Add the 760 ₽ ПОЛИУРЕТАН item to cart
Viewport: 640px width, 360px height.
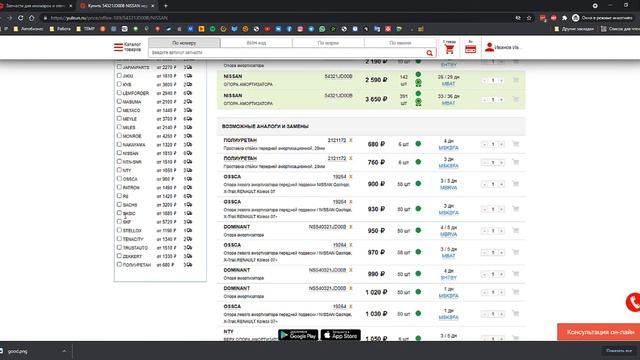516,162
